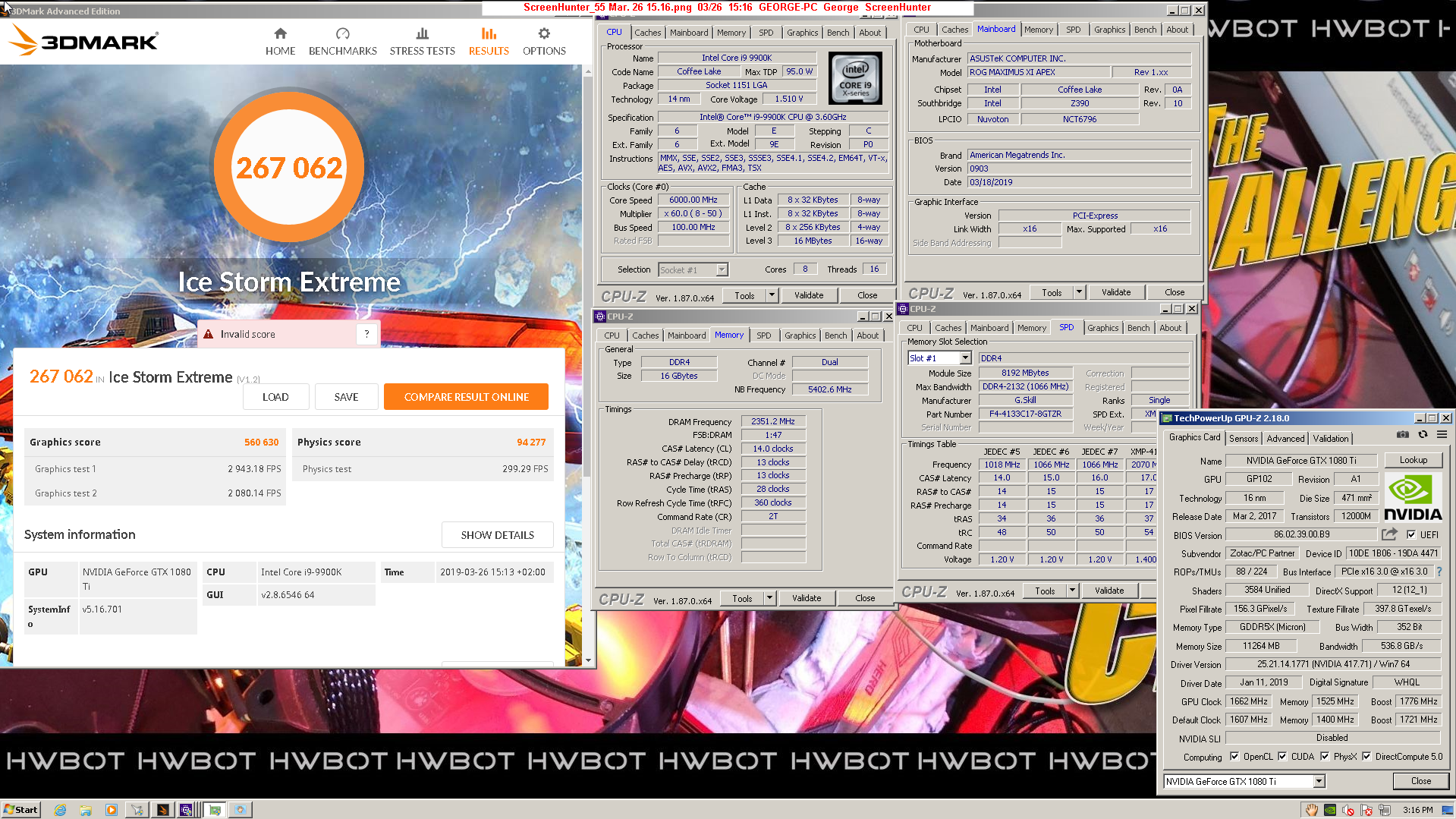The width and height of the screenshot is (1456, 819).
Task: Open the GPU-Z hamburger menu
Action: pos(1442,434)
